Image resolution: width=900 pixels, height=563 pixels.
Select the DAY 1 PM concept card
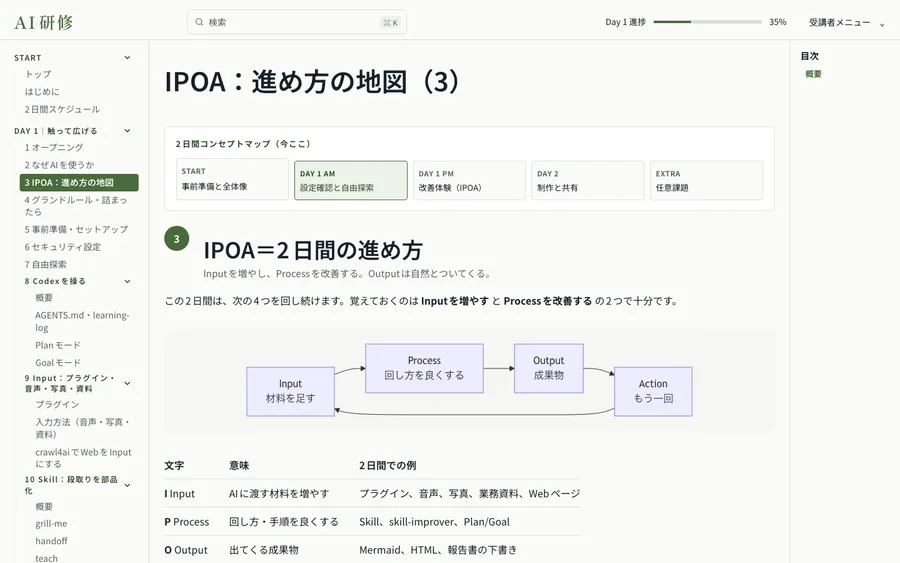coord(470,180)
